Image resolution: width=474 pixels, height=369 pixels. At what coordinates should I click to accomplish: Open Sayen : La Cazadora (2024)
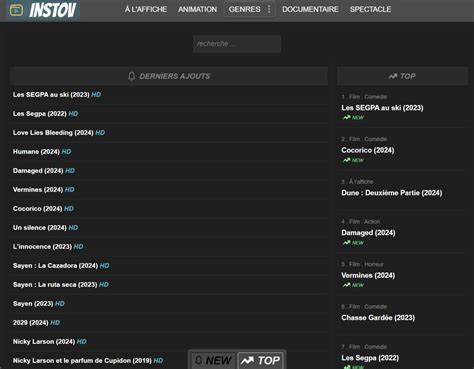click(55, 266)
